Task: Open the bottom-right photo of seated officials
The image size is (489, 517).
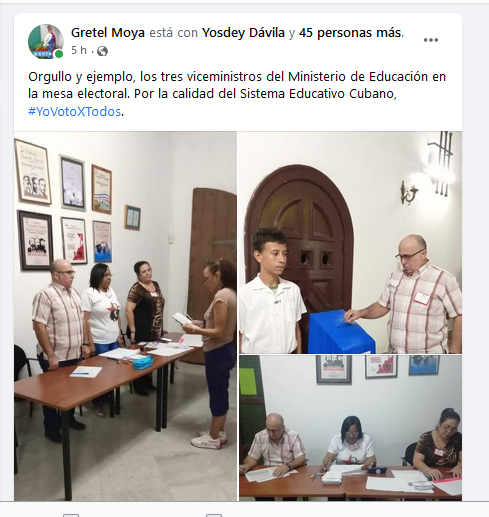Action: [350, 428]
